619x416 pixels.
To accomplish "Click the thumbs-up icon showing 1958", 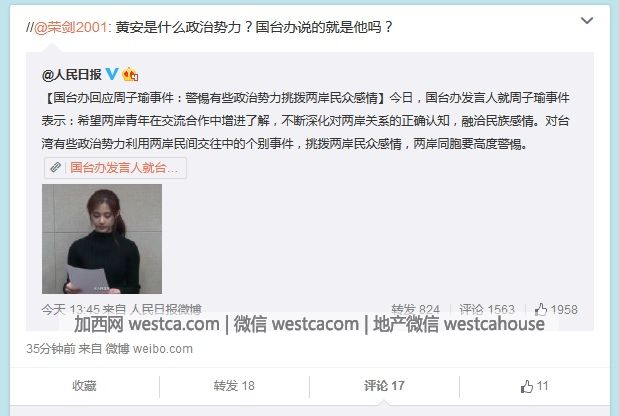I will [541, 309].
